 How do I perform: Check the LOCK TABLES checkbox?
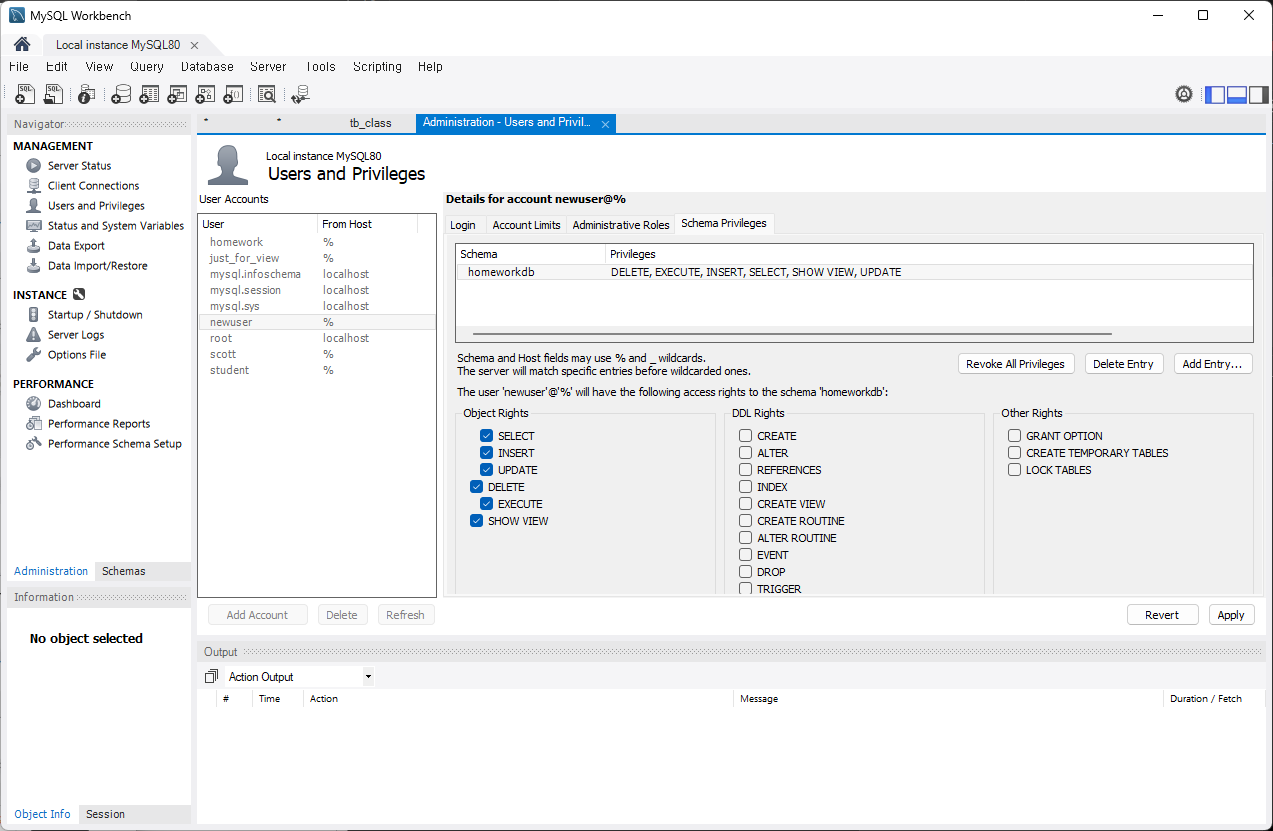tap(1015, 470)
